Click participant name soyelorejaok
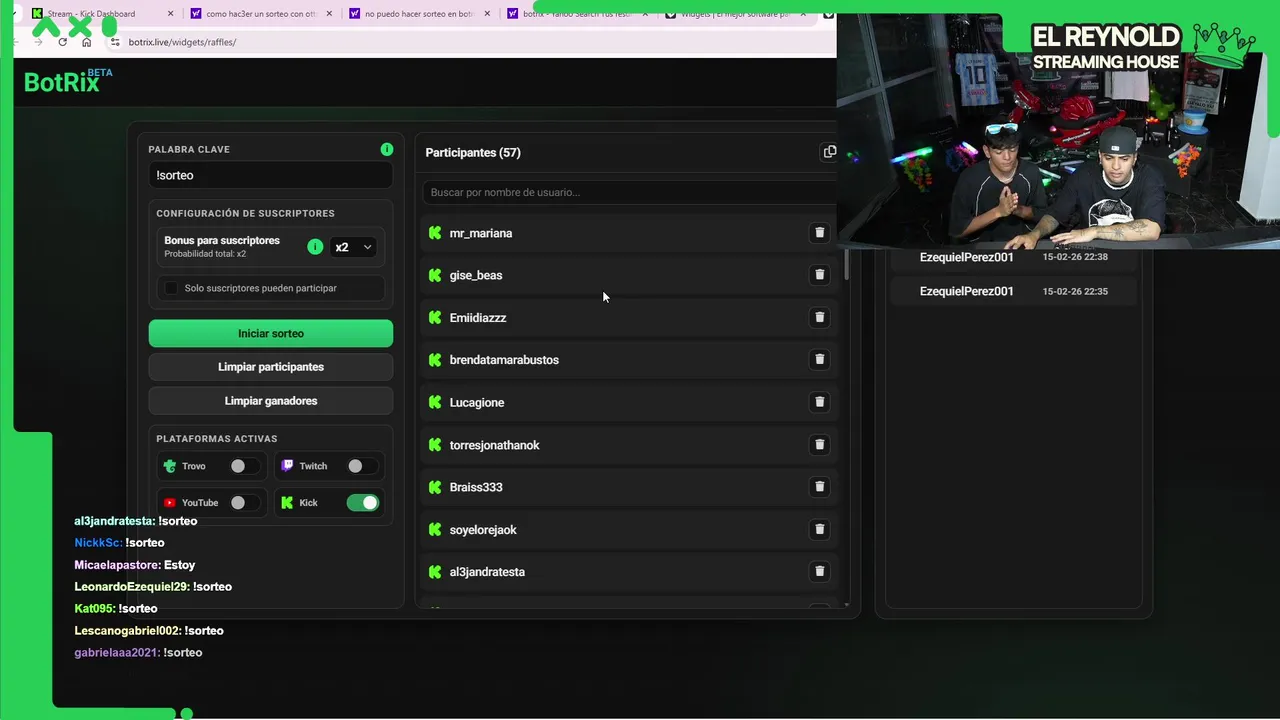The image size is (1280, 720). 483,530
